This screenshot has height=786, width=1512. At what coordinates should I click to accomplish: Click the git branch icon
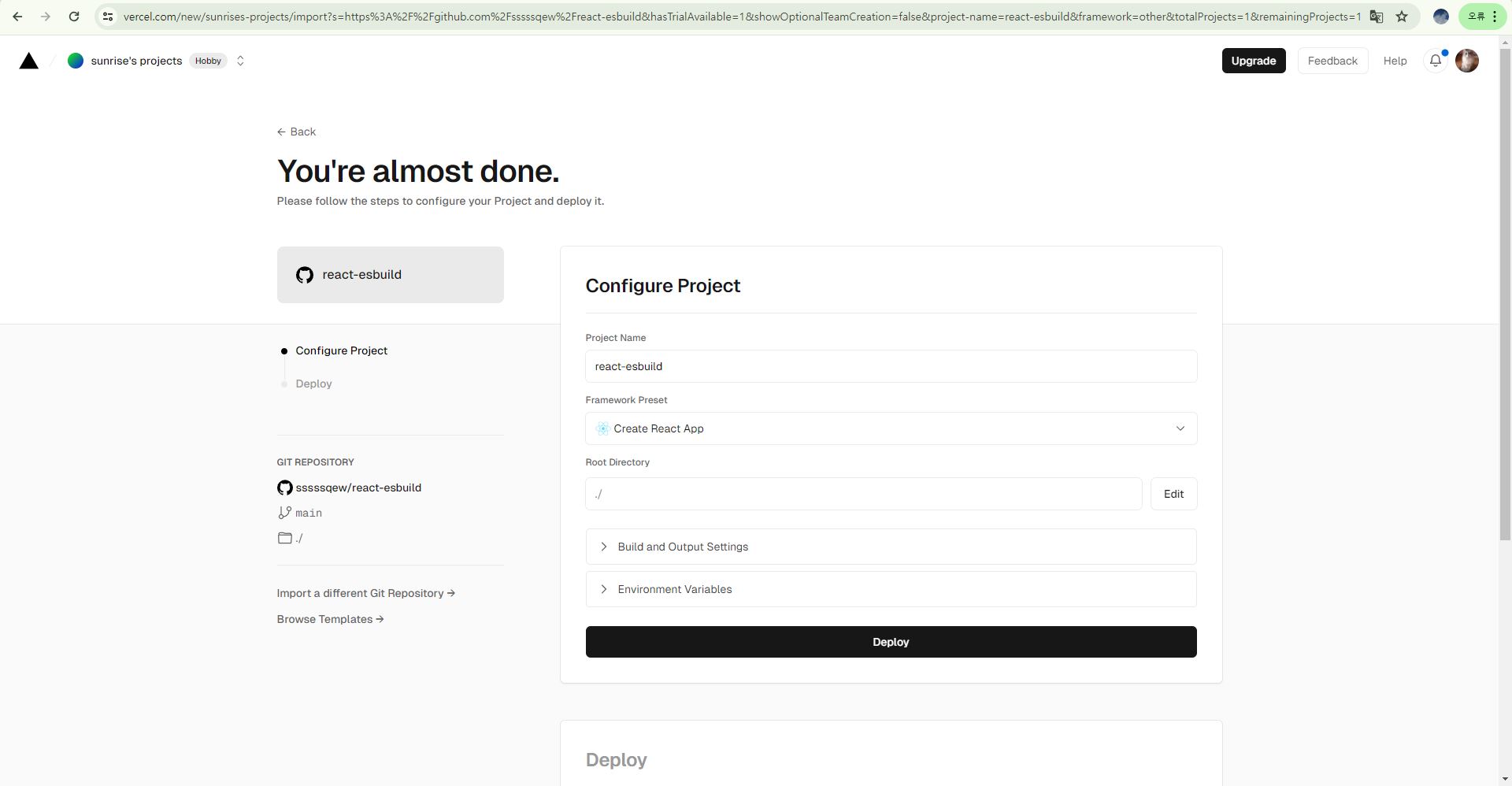[x=284, y=513]
